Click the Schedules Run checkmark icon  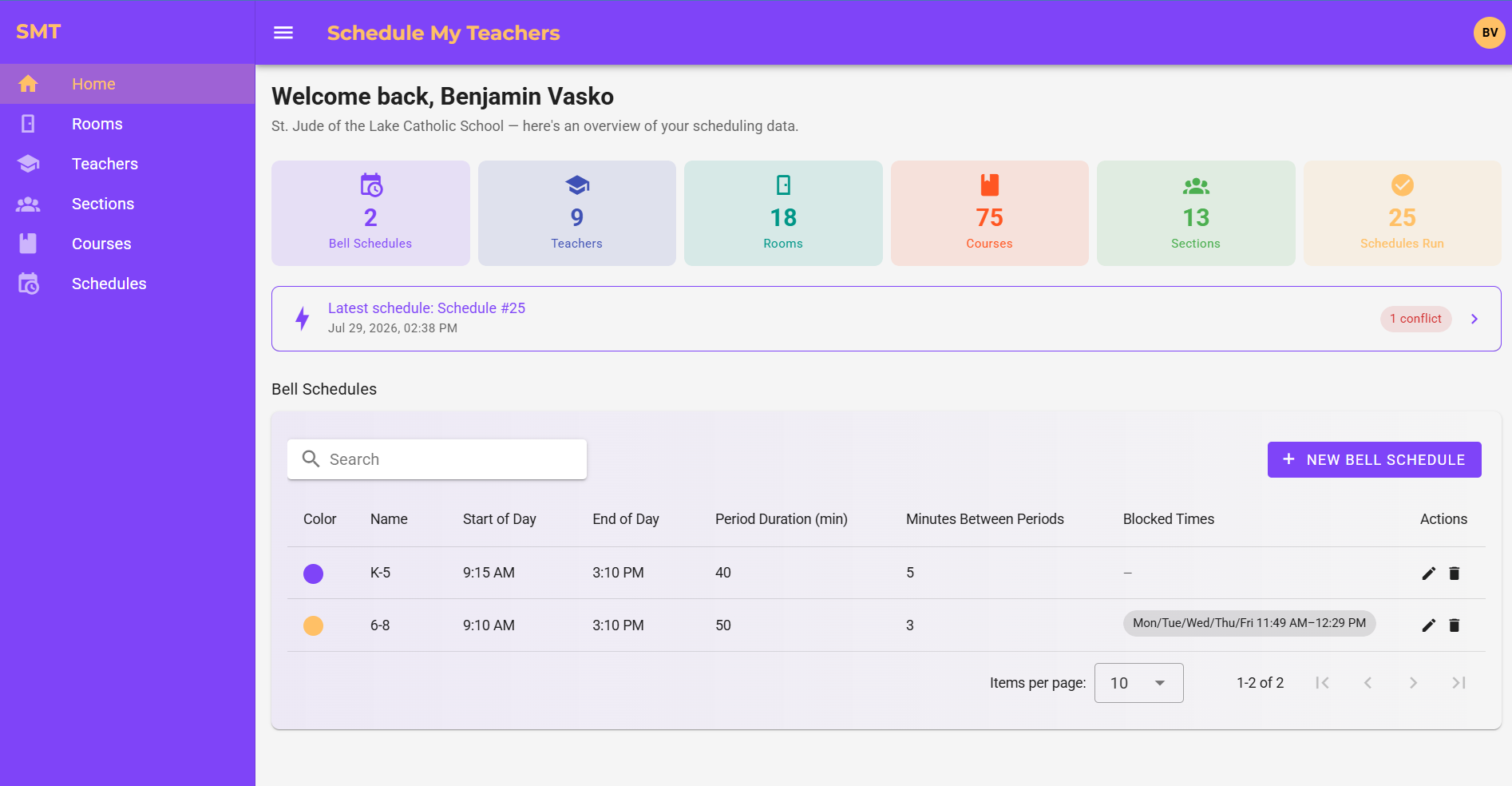pos(1403,185)
